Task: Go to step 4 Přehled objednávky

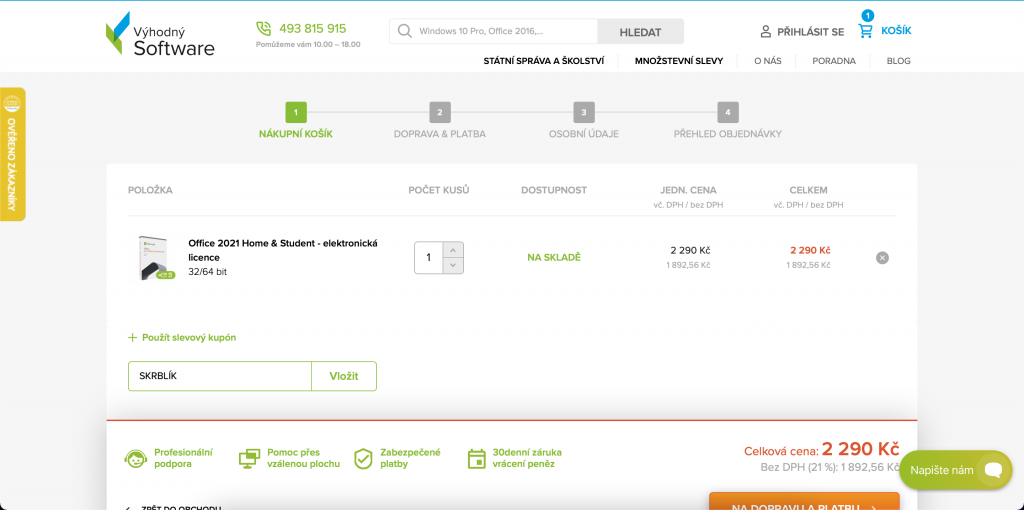Action: pyautogui.click(x=728, y=121)
